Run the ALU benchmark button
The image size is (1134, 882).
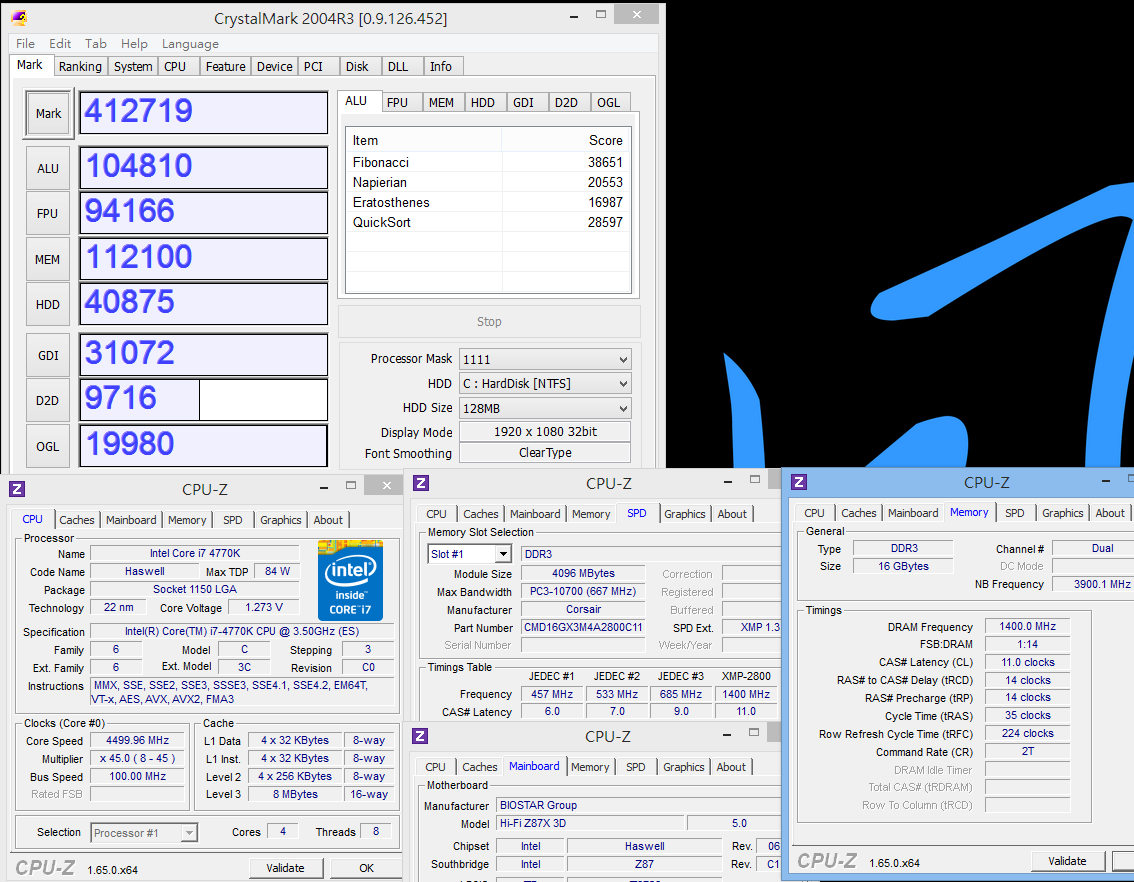(48, 168)
